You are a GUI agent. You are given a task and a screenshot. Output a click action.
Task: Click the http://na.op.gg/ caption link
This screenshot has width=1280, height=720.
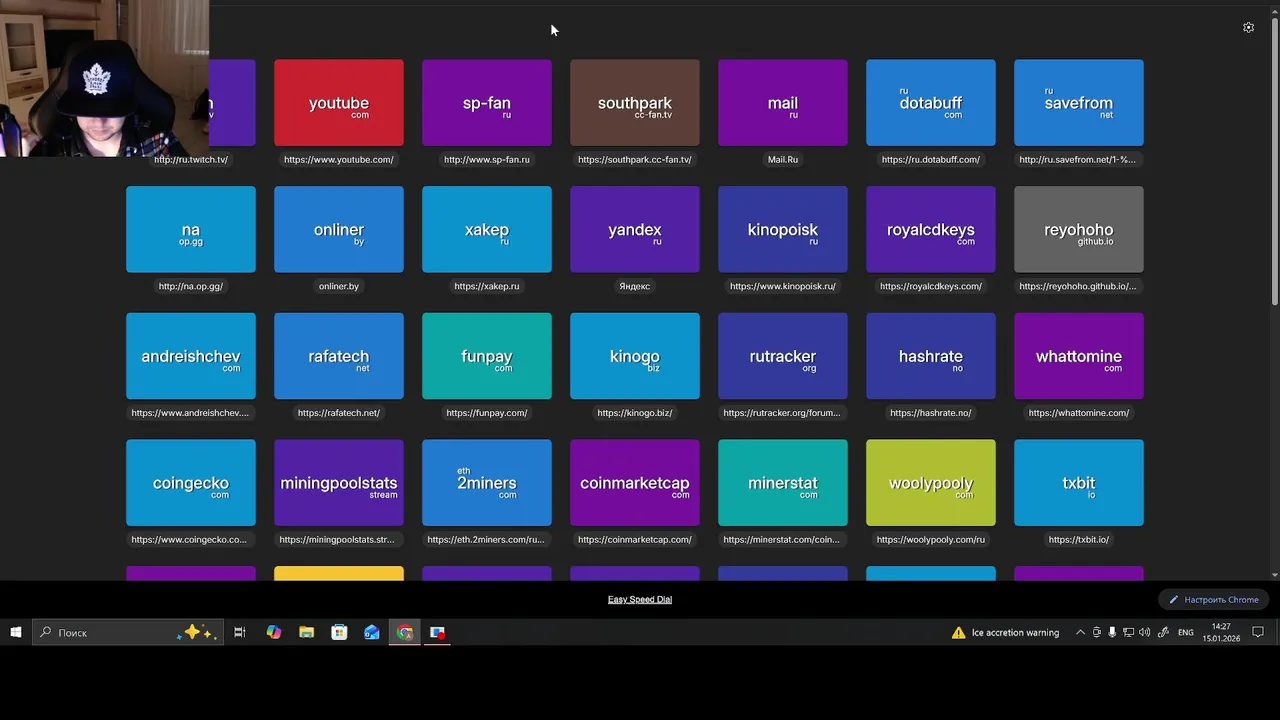[191, 286]
